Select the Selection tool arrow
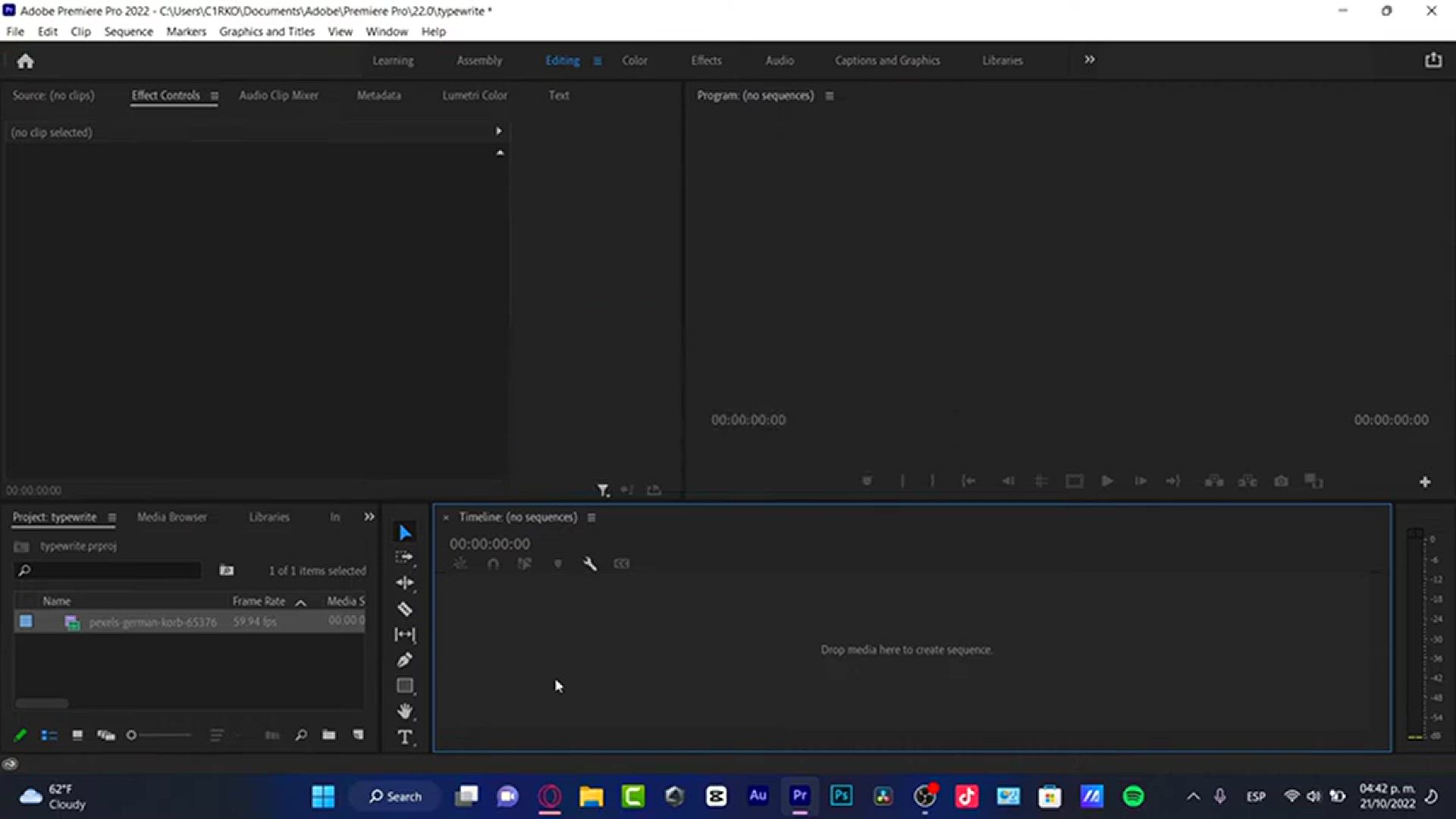This screenshot has width=1456, height=819. pyautogui.click(x=405, y=533)
